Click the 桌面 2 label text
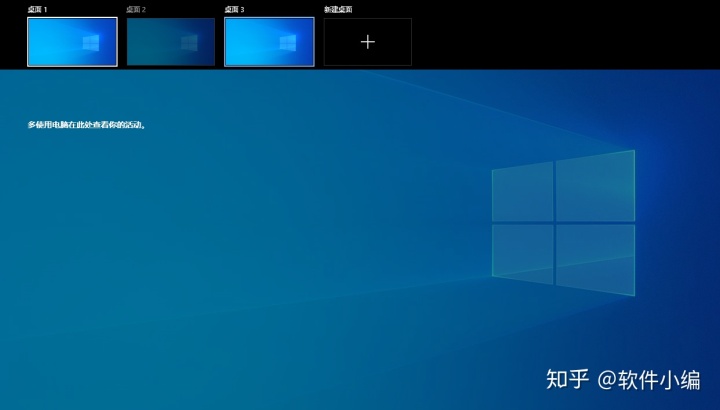The width and height of the screenshot is (720, 410). pyautogui.click(x=136, y=9)
